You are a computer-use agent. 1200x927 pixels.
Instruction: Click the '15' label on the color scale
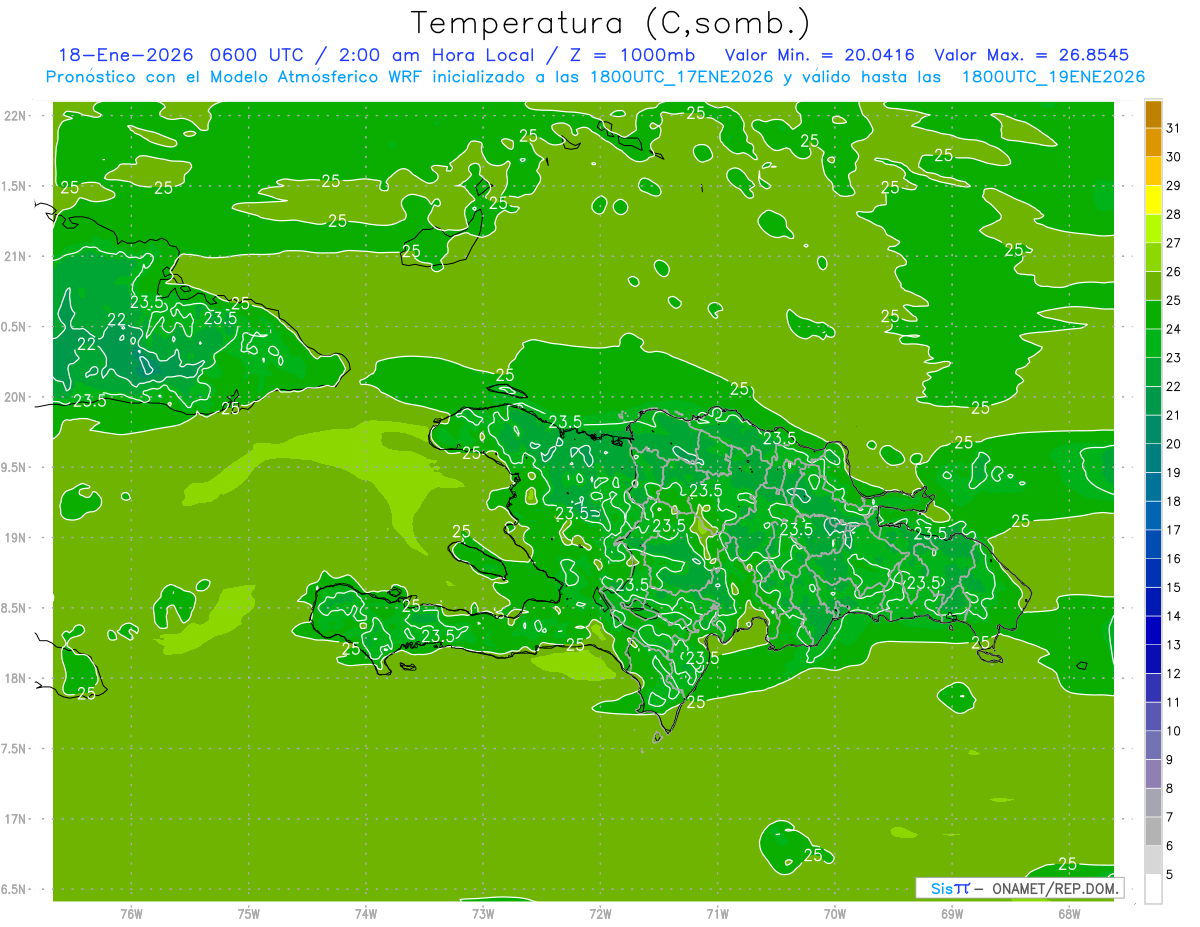point(1173,587)
